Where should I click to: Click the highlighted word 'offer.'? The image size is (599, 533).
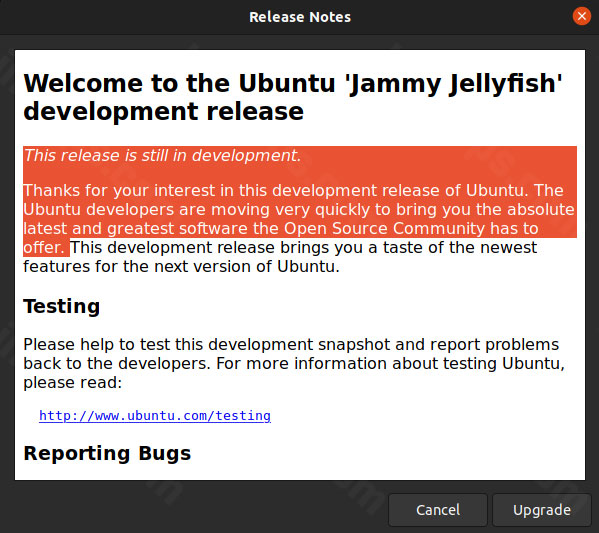(x=44, y=248)
